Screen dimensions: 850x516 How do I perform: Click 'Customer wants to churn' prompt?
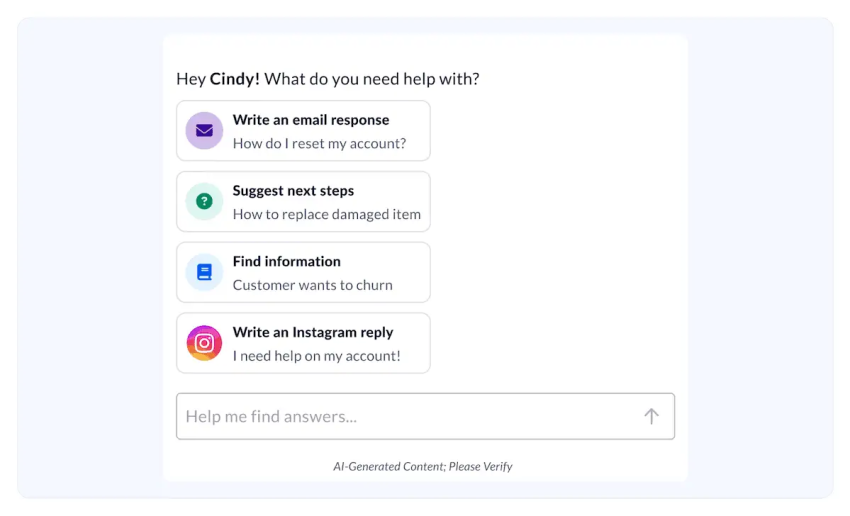tap(313, 285)
